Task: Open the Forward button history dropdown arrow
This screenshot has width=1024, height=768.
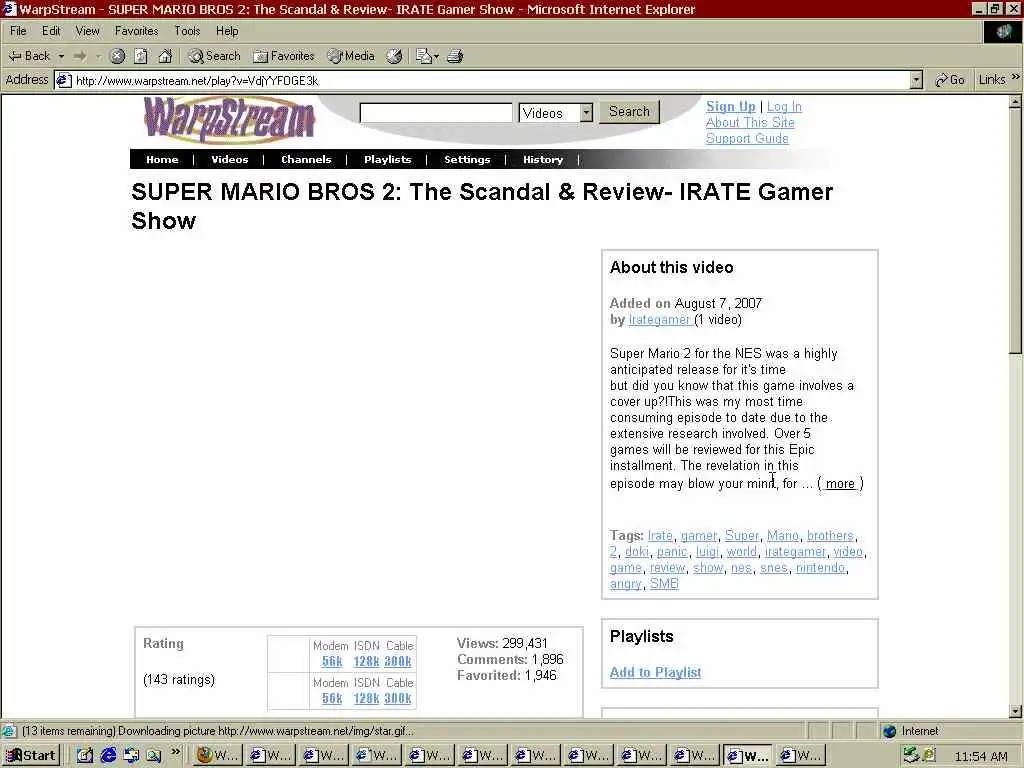Action: pos(98,56)
